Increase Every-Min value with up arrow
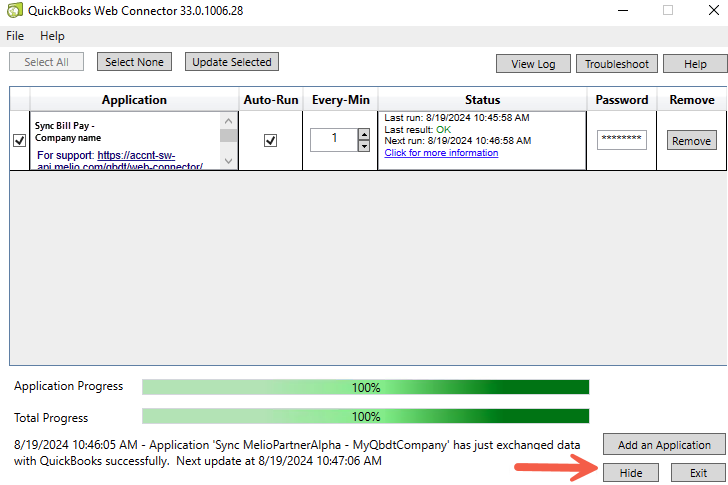This screenshot has width=728, height=485. (x=363, y=134)
